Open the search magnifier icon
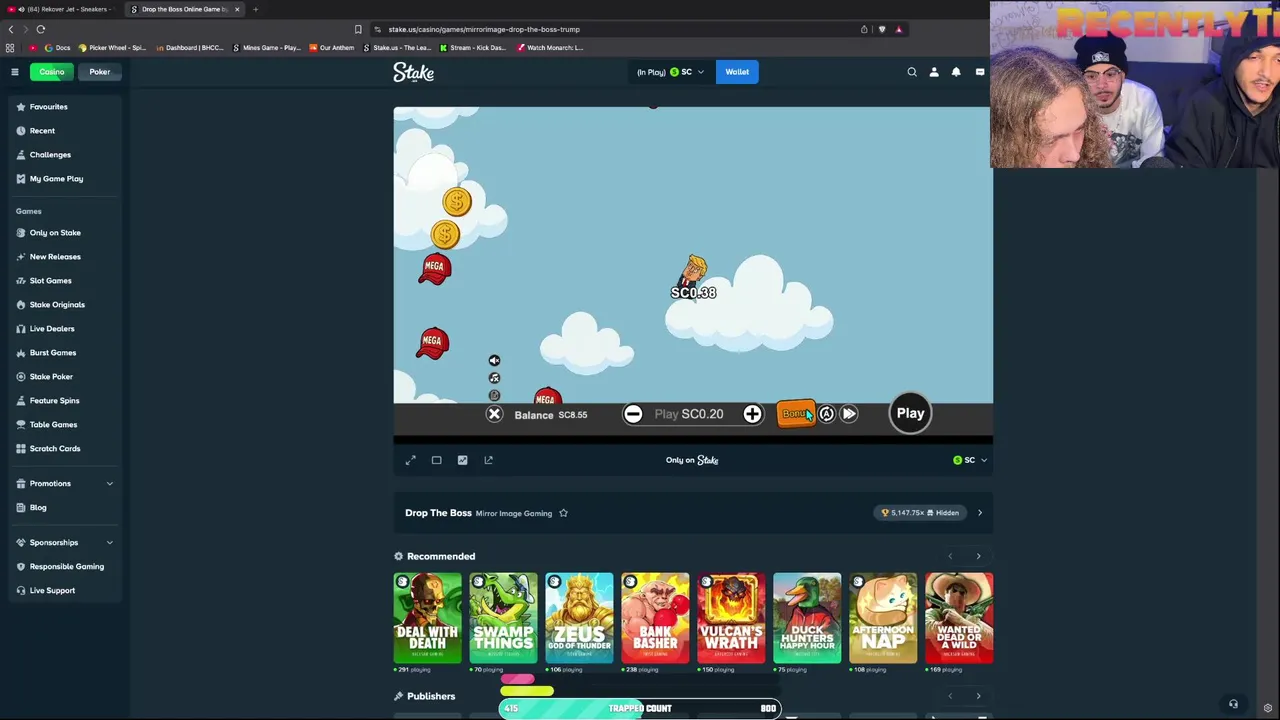Screen dimensions: 1280x720 click(912, 72)
